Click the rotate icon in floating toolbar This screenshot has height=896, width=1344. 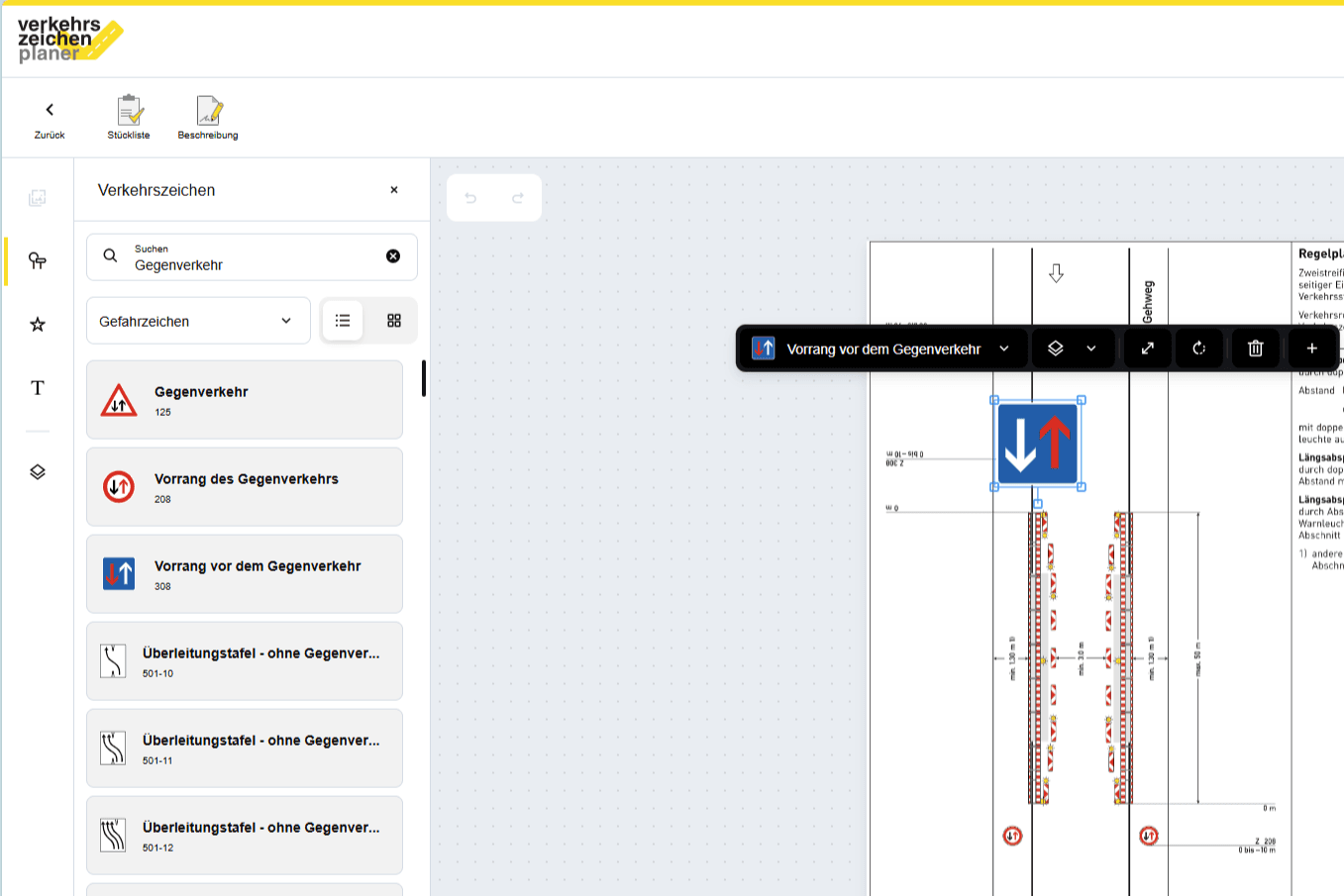[x=1199, y=348]
